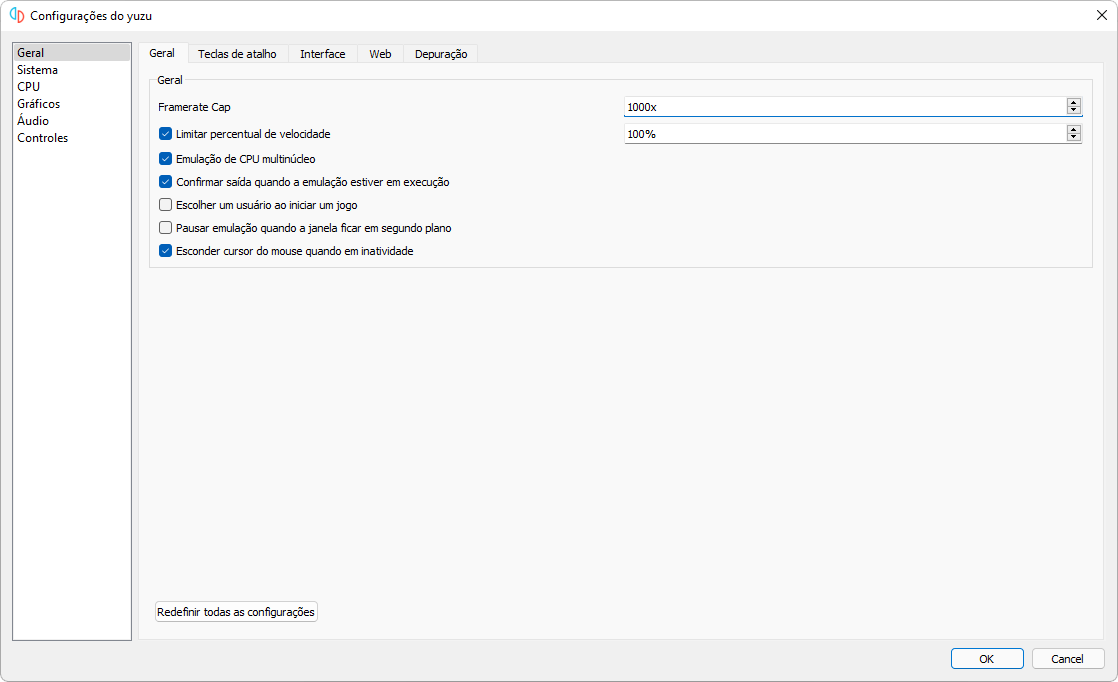Open the Sistema category
The height and width of the screenshot is (682, 1118).
(71, 70)
